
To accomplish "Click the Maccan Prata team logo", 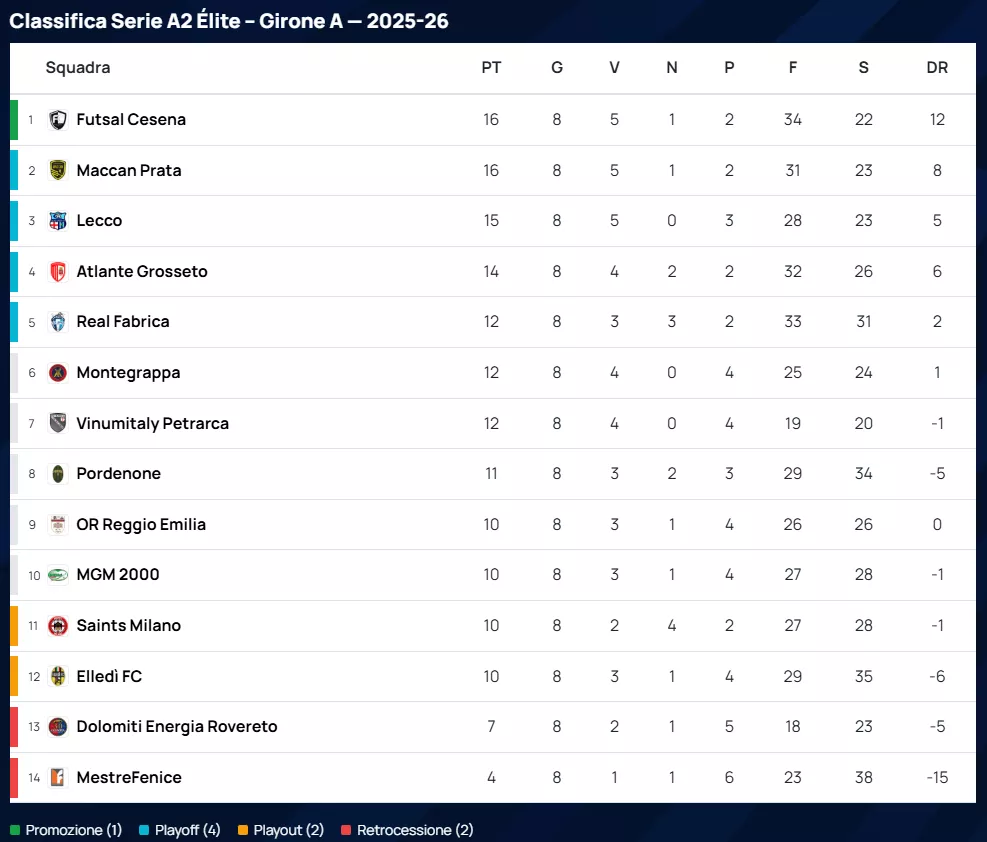I will (58, 170).
